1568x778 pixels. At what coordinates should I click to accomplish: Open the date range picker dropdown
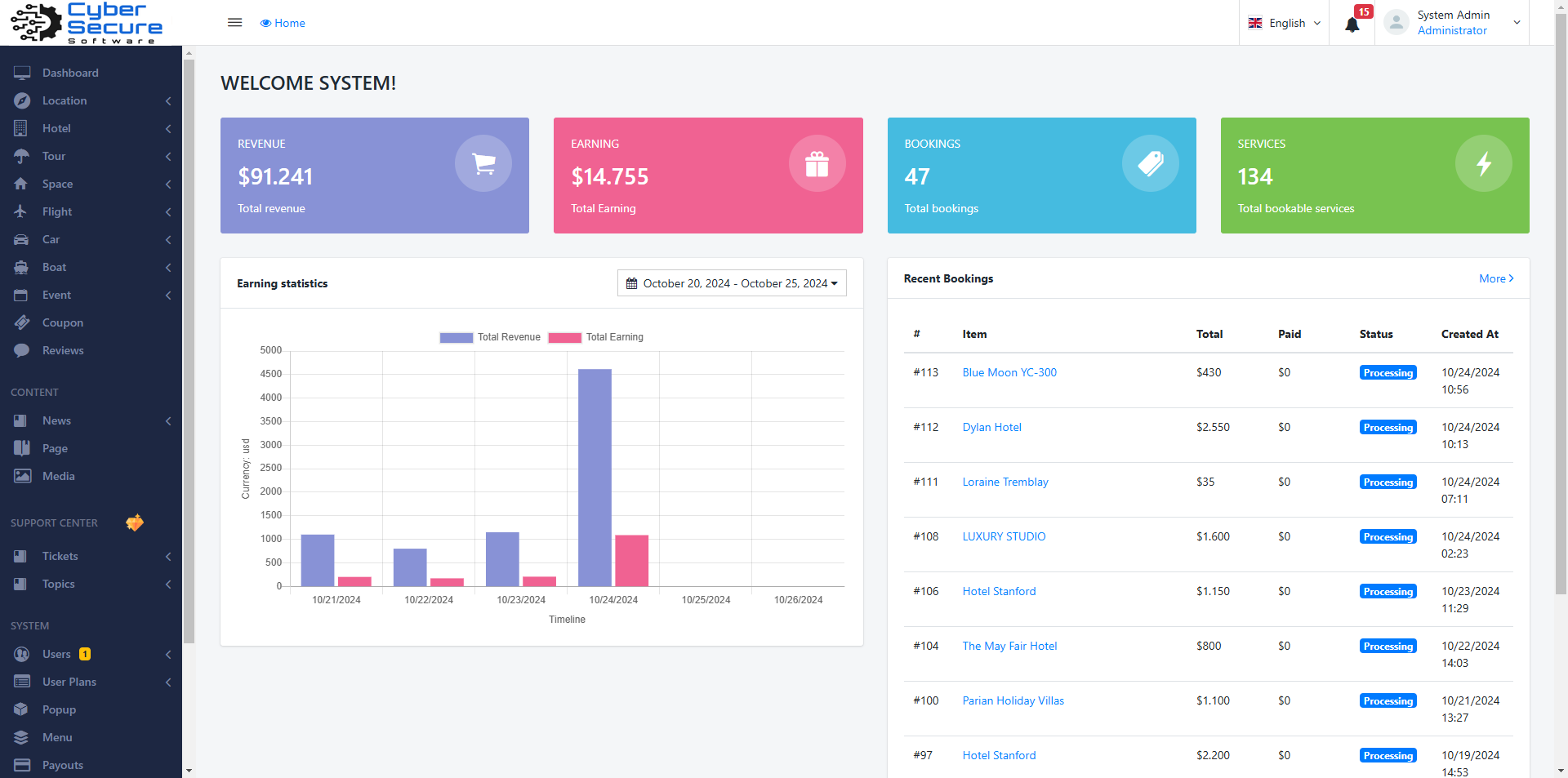click(x=732, y=283)
